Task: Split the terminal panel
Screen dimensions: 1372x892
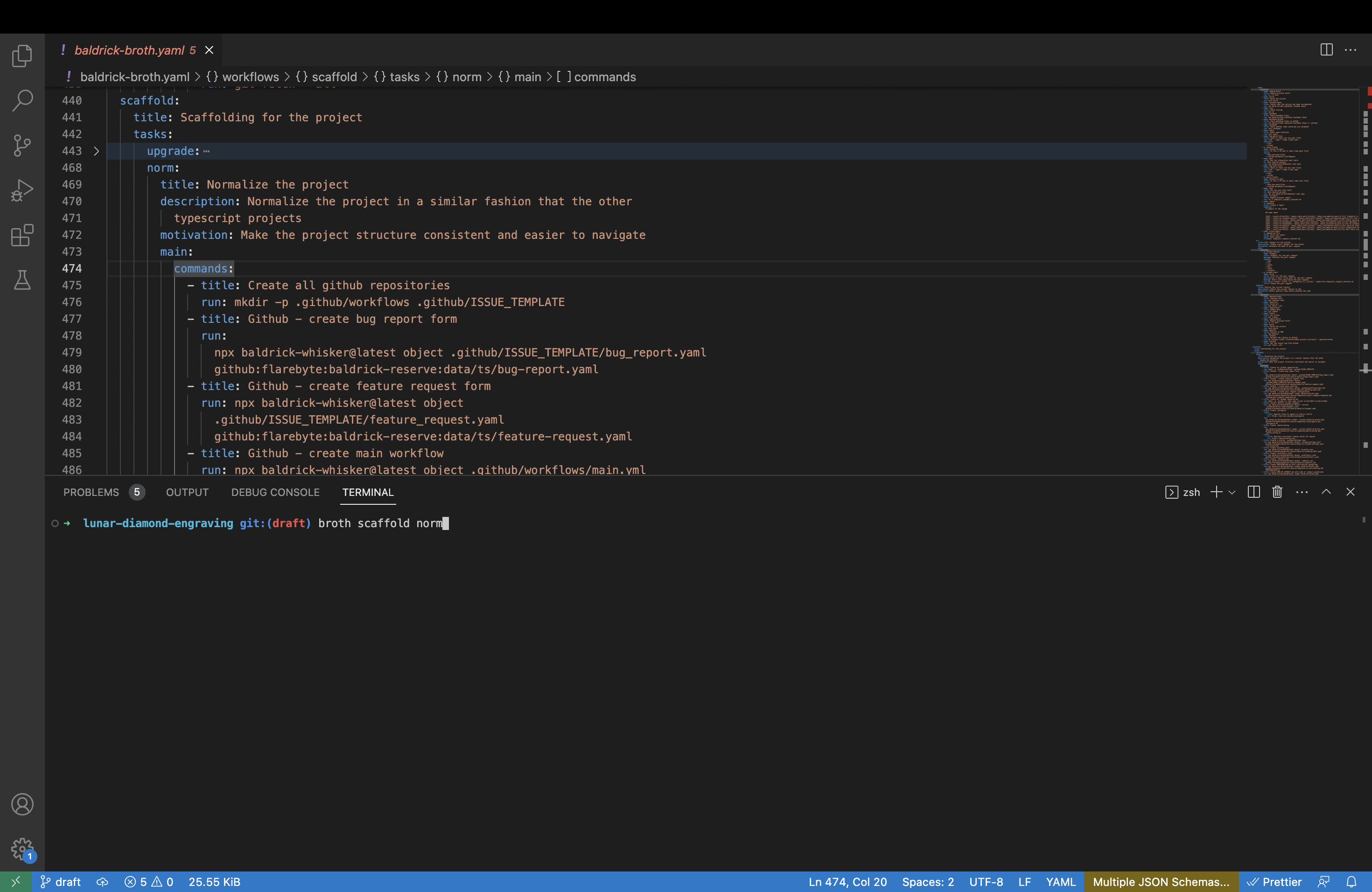Action: tap(1254, 492)
